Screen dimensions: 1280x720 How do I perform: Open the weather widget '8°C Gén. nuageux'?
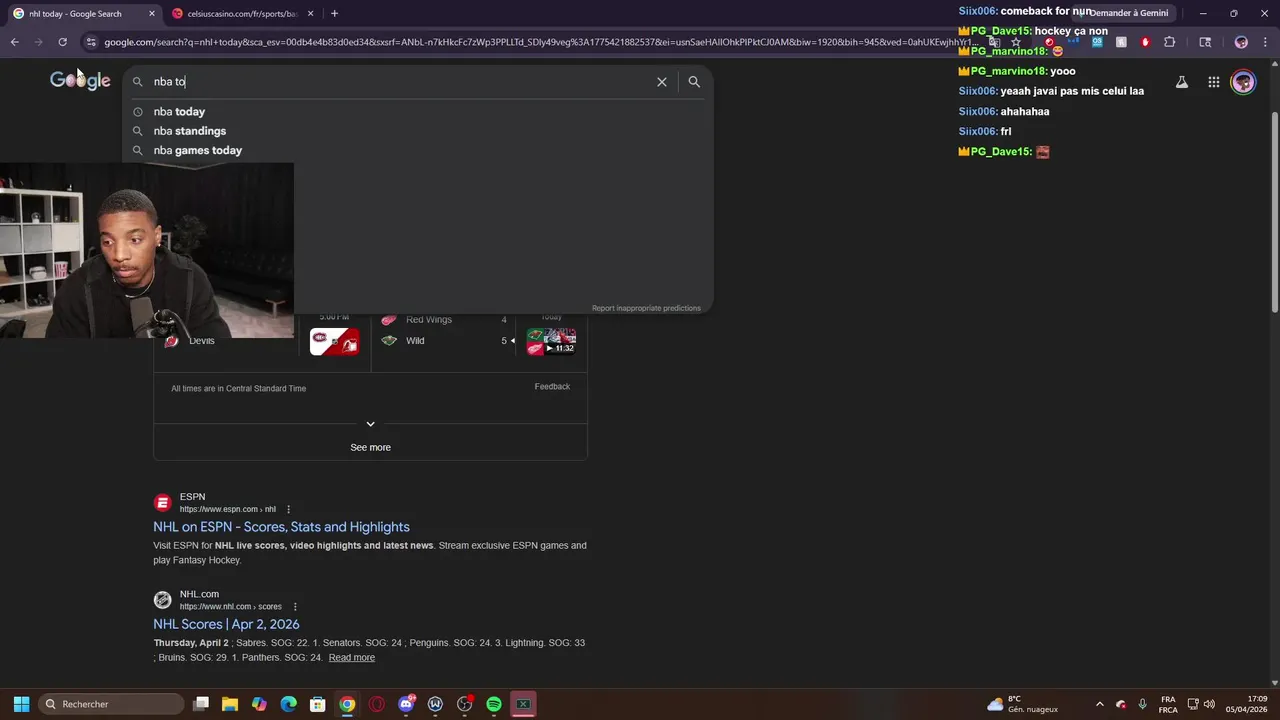point(1022,704)
